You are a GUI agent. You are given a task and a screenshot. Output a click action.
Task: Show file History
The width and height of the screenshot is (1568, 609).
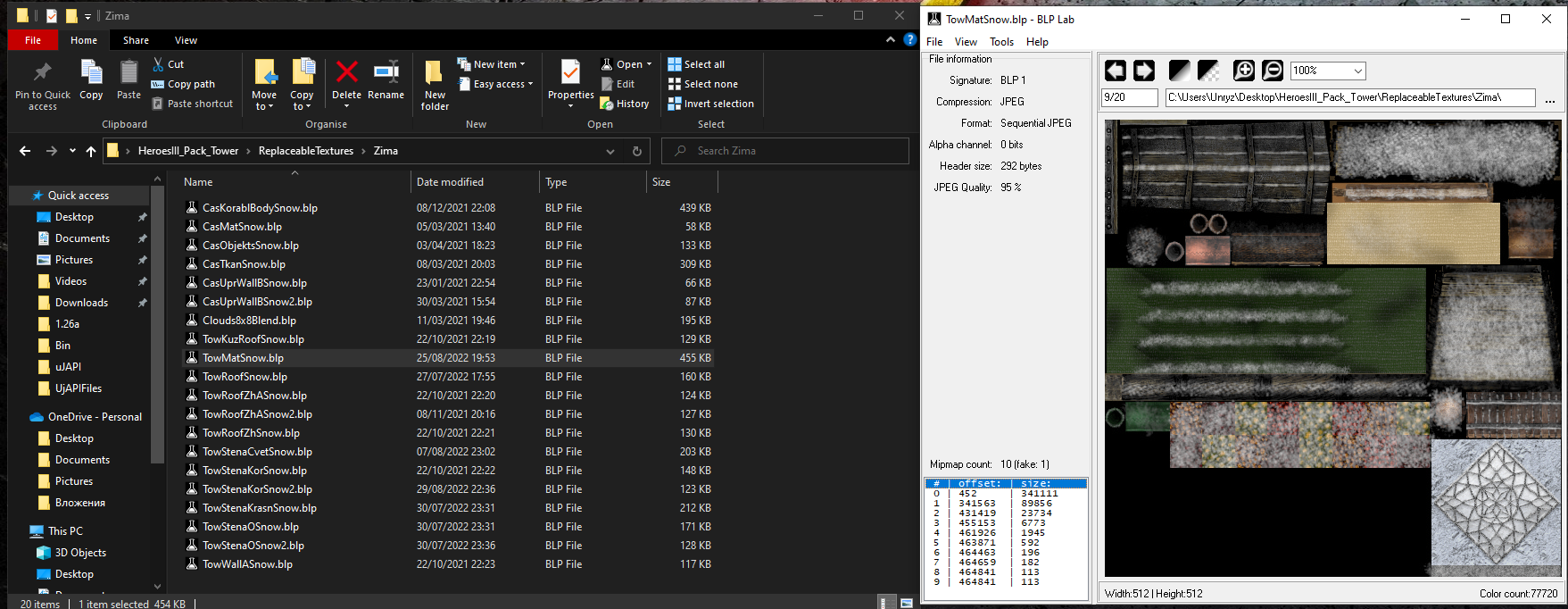coord(625,104)
